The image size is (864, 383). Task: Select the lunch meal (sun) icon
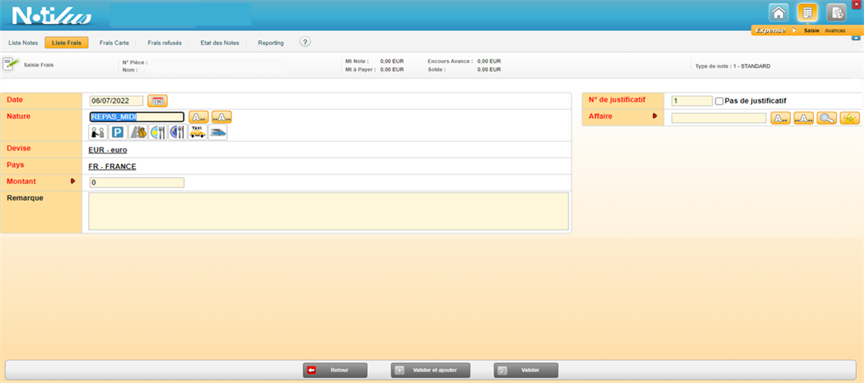pos(158,132)
